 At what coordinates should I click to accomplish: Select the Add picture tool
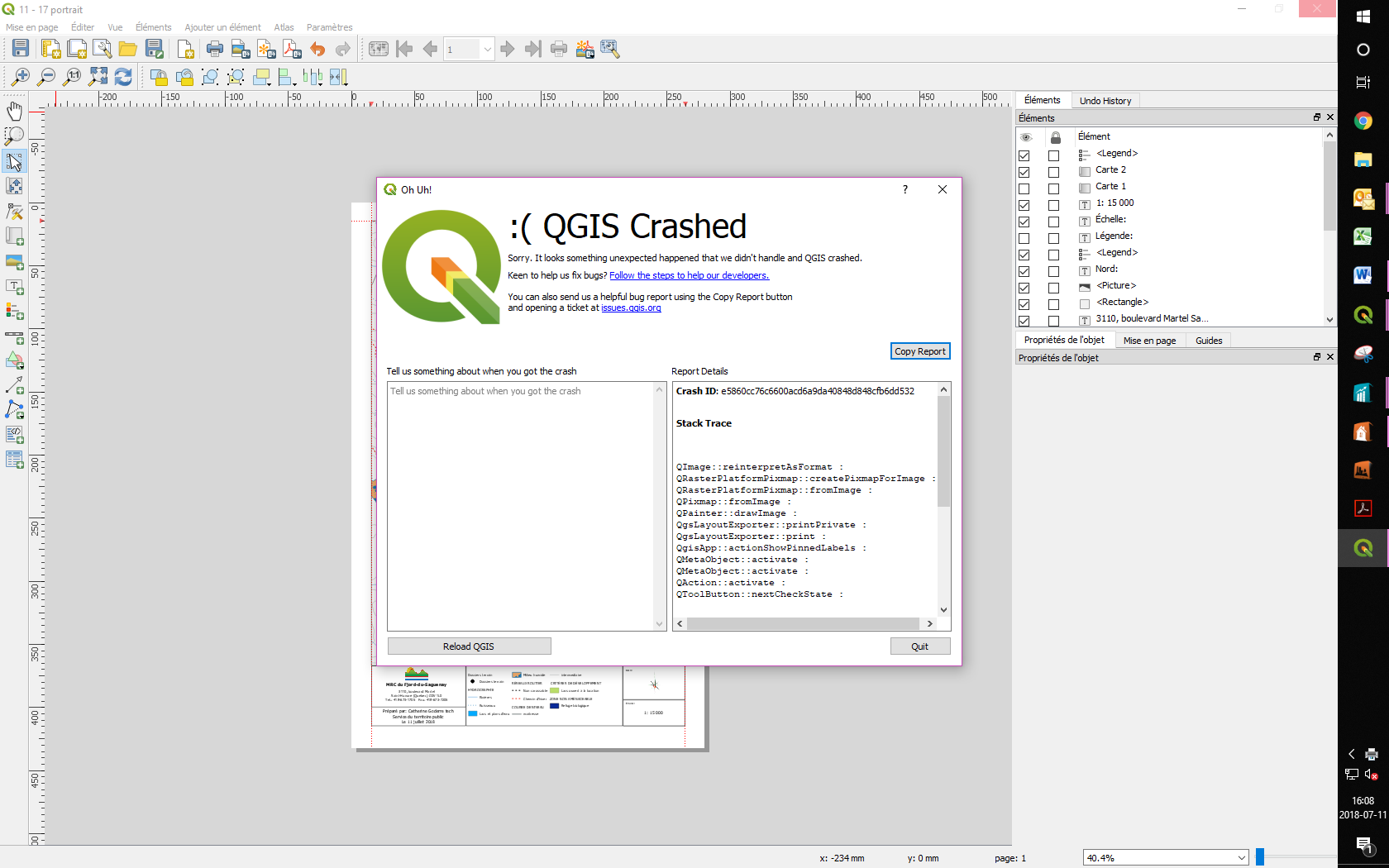(14, 262)
